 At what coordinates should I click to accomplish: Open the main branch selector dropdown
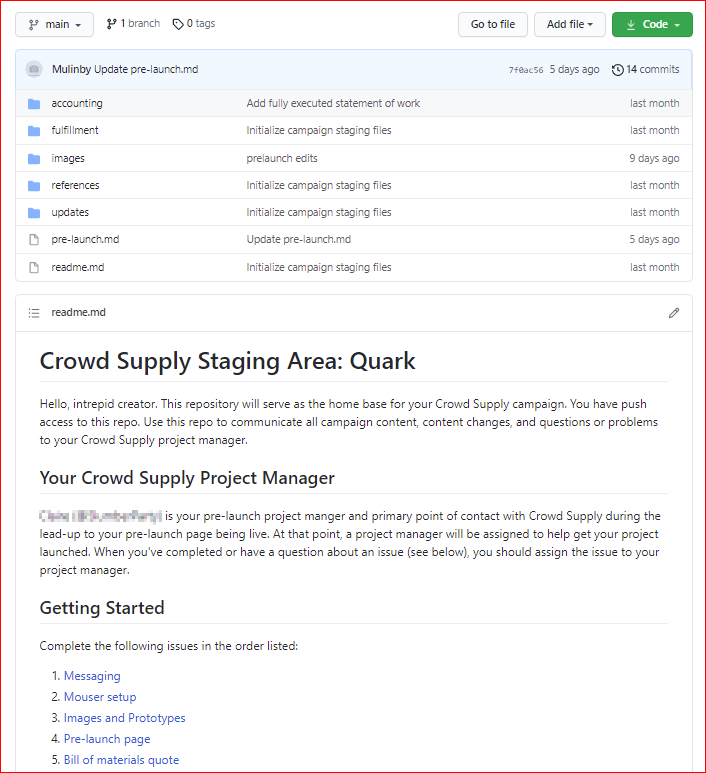(x=54, y=24)
